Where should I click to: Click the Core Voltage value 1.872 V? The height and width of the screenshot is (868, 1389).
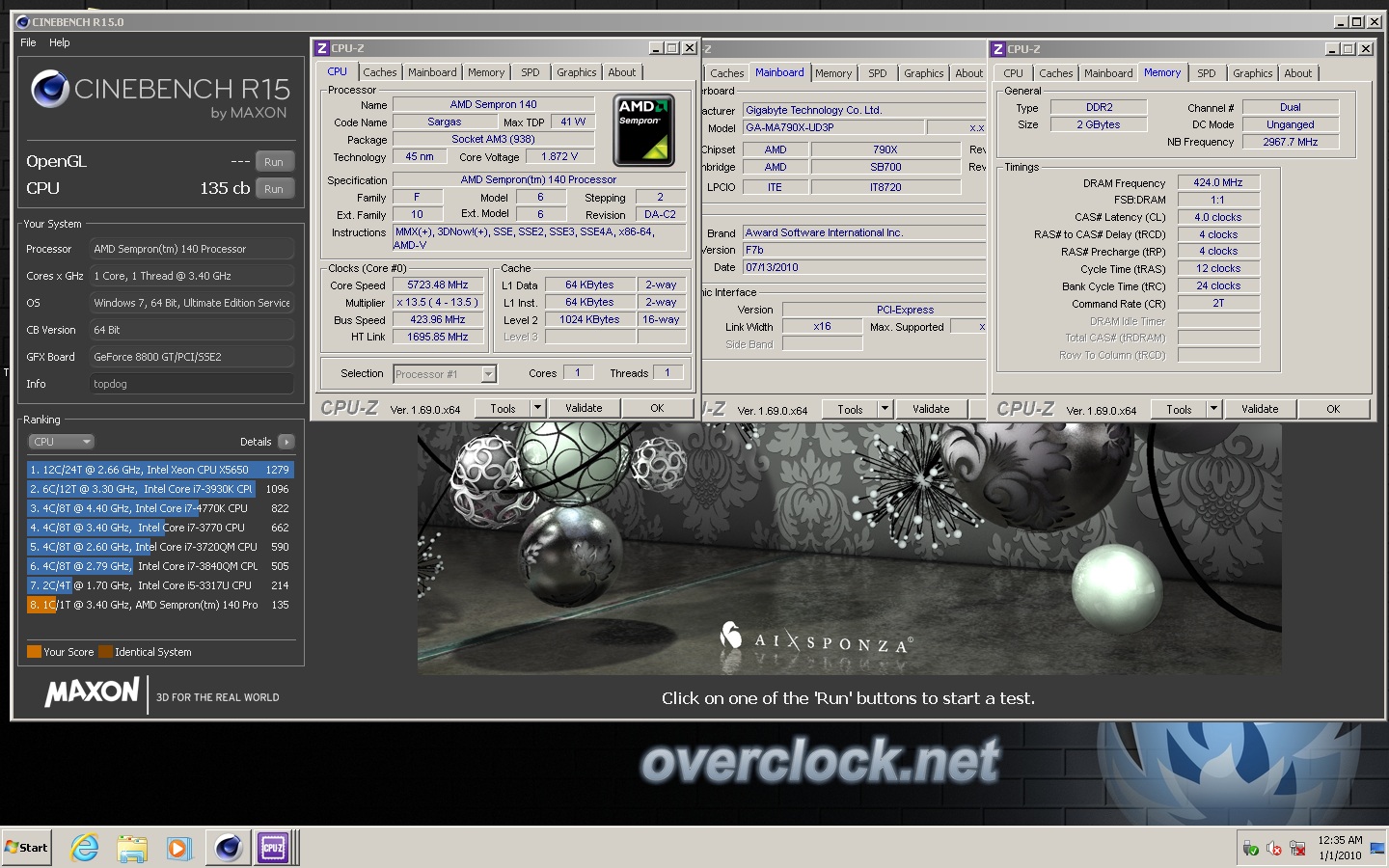[559, 156]
